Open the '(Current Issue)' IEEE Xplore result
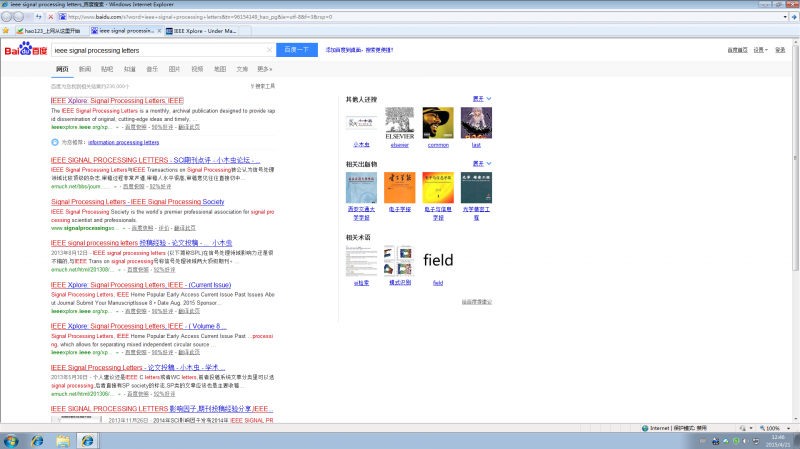This screenshot has width=800, height=449. 141,285
